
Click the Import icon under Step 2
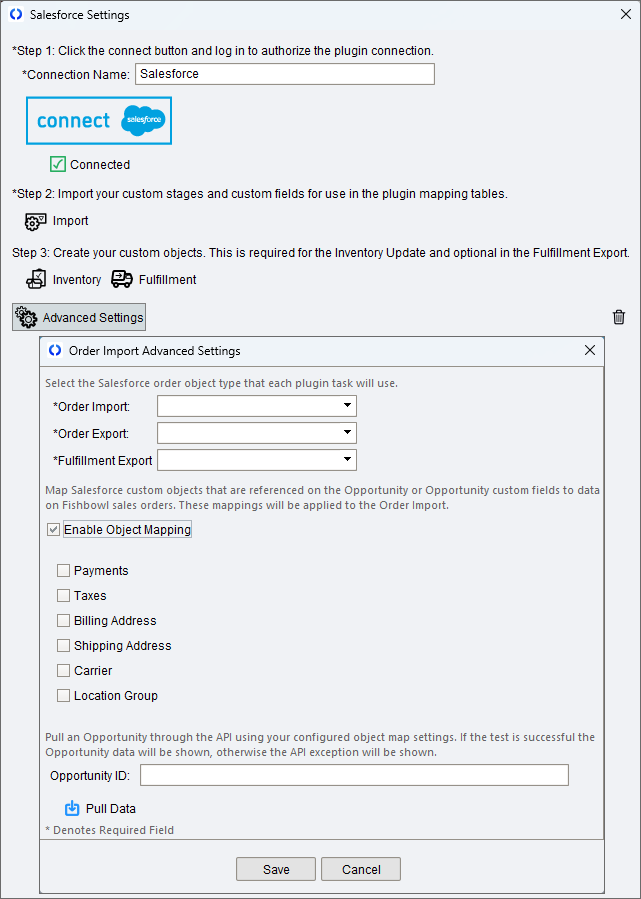pos(36,221)
